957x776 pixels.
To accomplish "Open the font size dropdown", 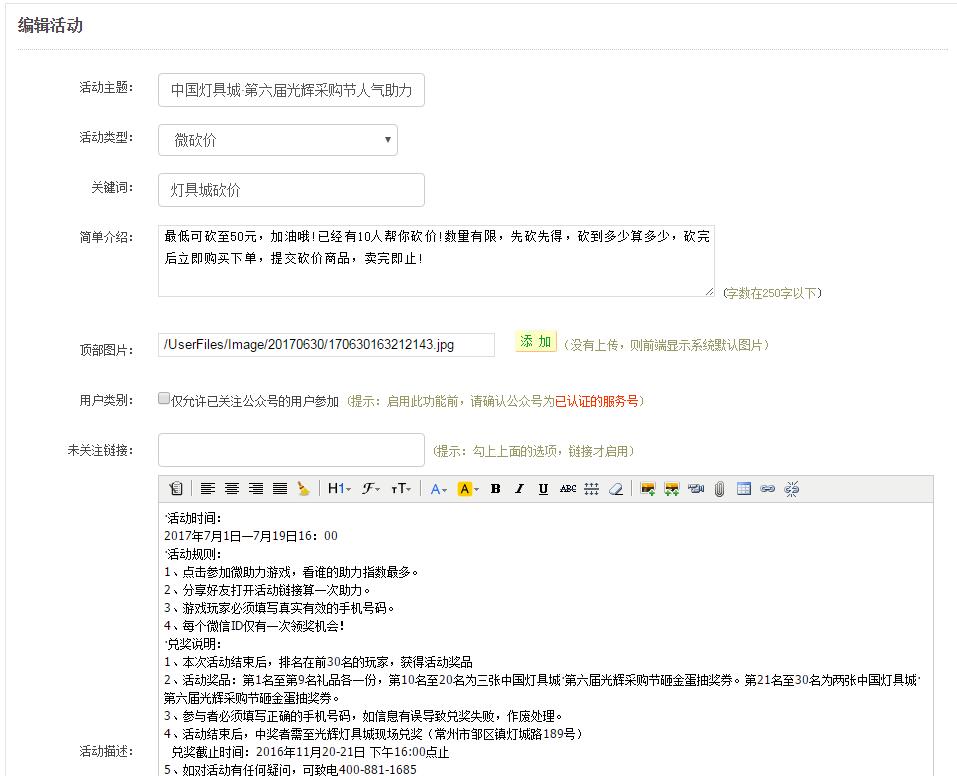I will point(401,489).
